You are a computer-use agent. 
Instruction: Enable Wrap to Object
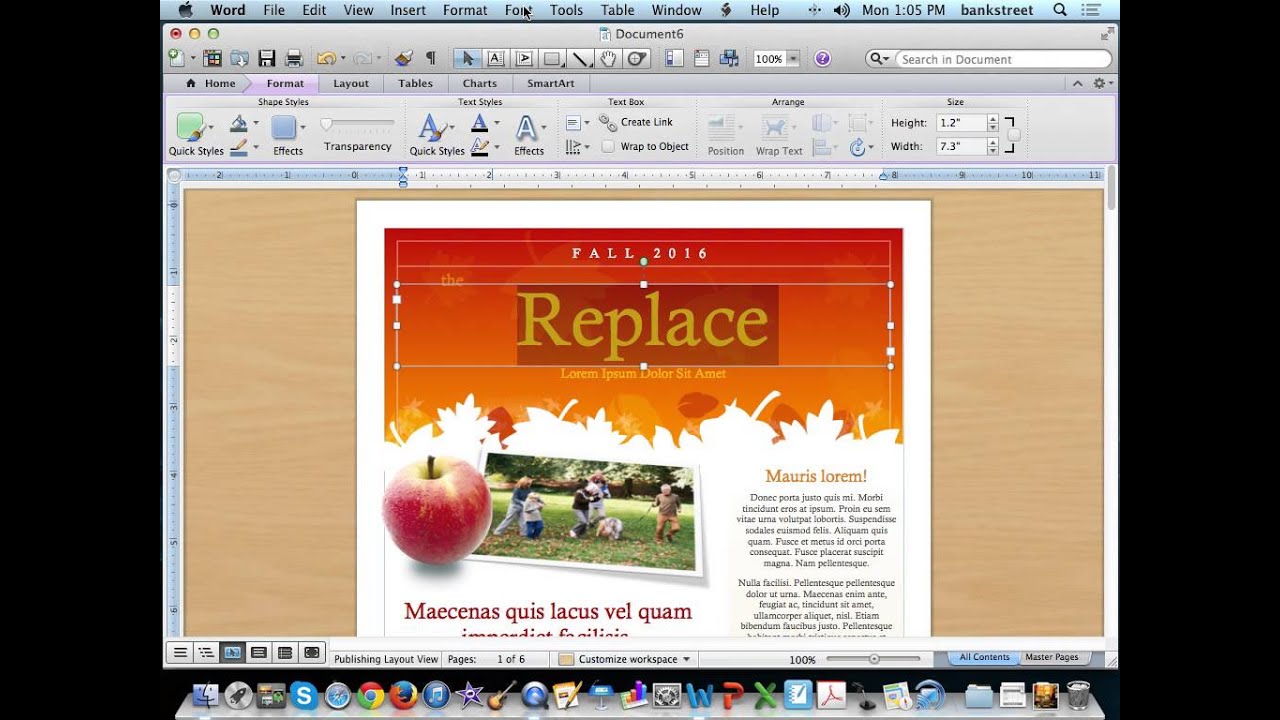coord(609,146)
